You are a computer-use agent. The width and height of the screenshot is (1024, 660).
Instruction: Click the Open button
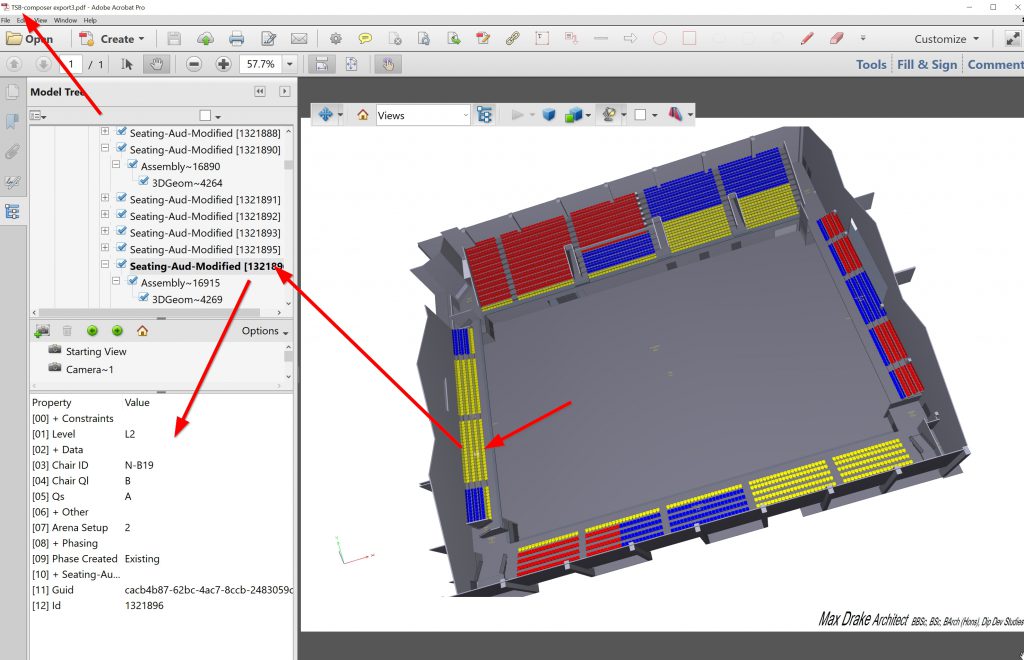[29, 39]
